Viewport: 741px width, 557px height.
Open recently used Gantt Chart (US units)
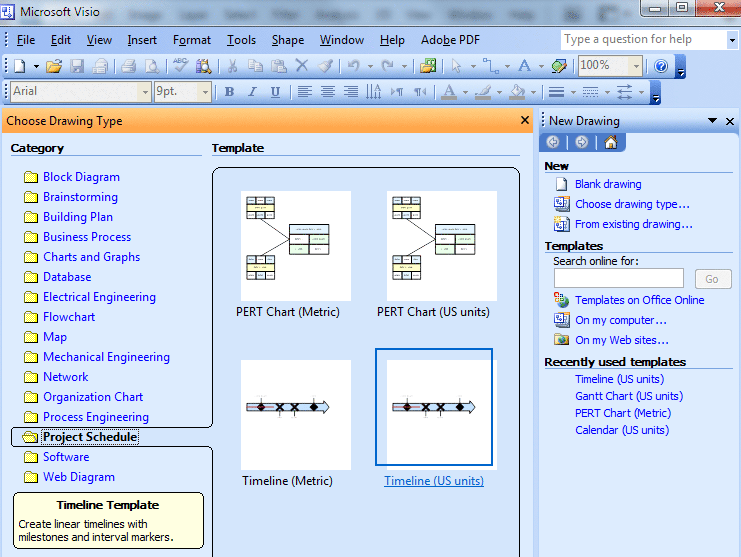click(x=629, y=396)
